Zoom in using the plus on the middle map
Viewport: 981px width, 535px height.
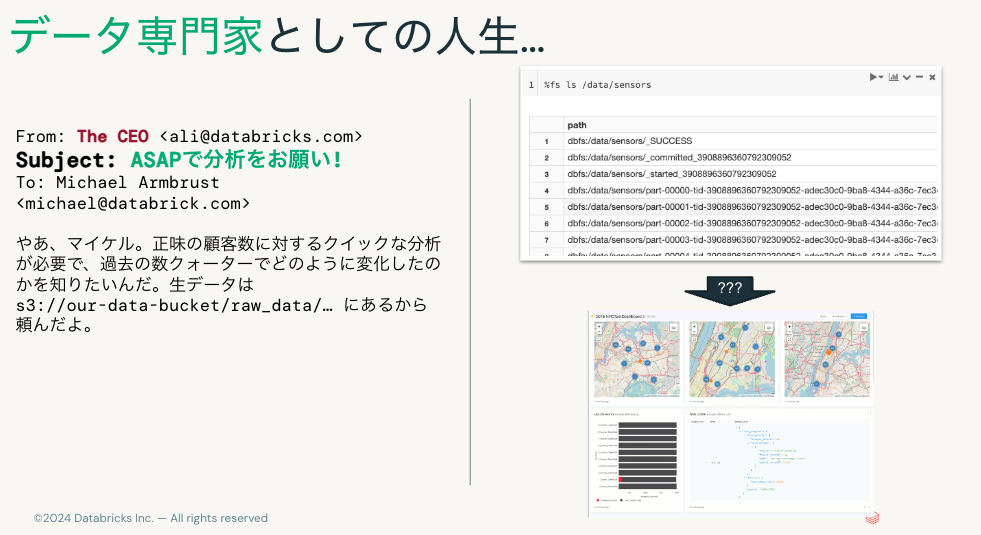pos(694,327)
